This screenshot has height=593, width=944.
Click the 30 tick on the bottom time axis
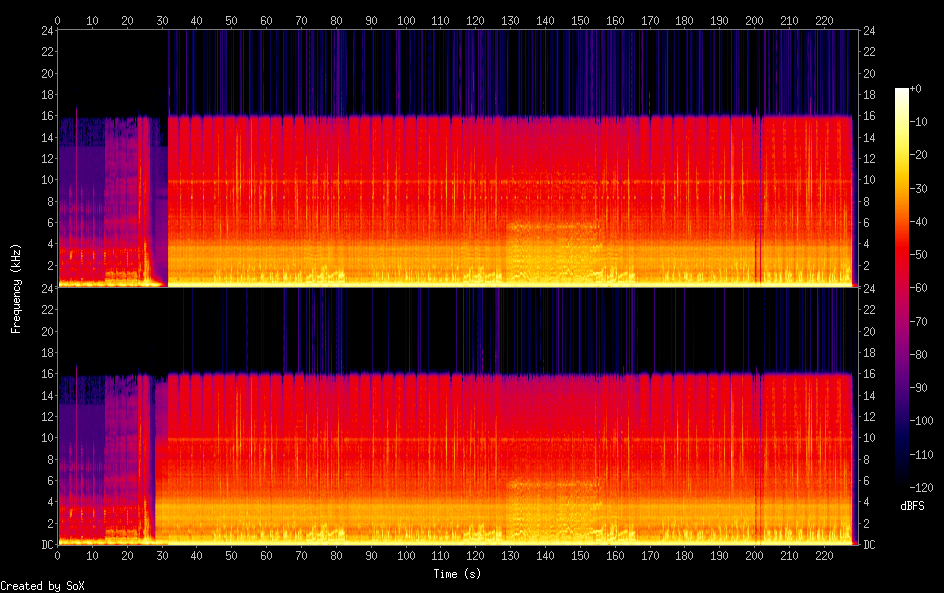[x=162, y=556]
